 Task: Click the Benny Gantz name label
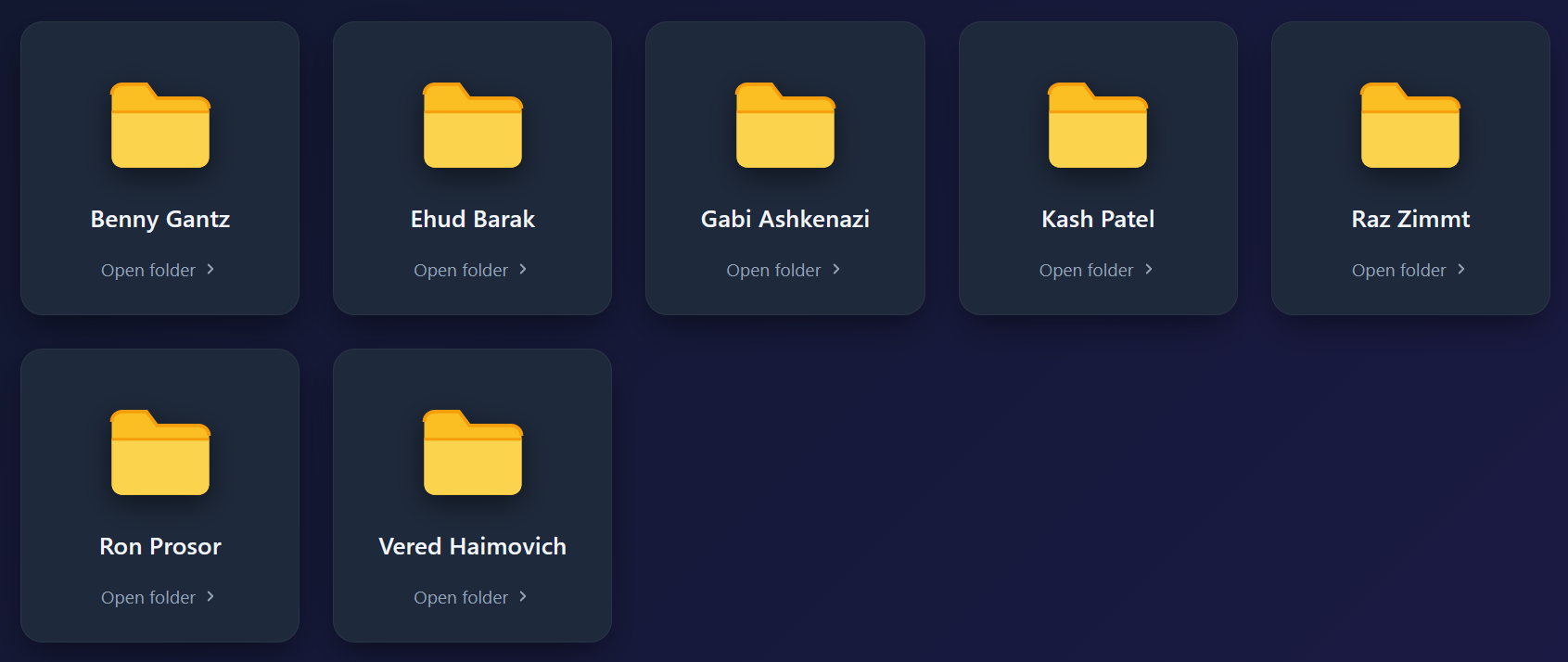coord(160,220)
